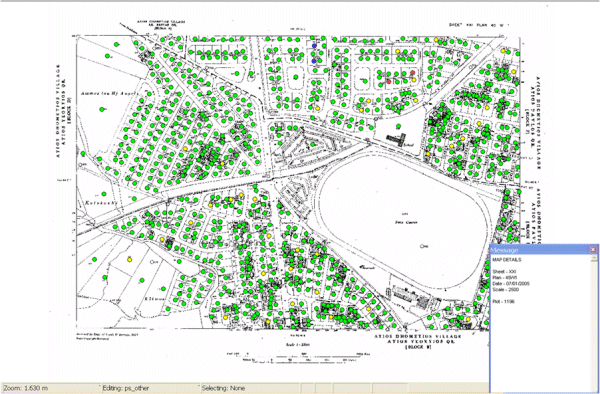600x394 pixels.
Task: Select yellow marker in southwest open field
Action: [x=129, y=260]
